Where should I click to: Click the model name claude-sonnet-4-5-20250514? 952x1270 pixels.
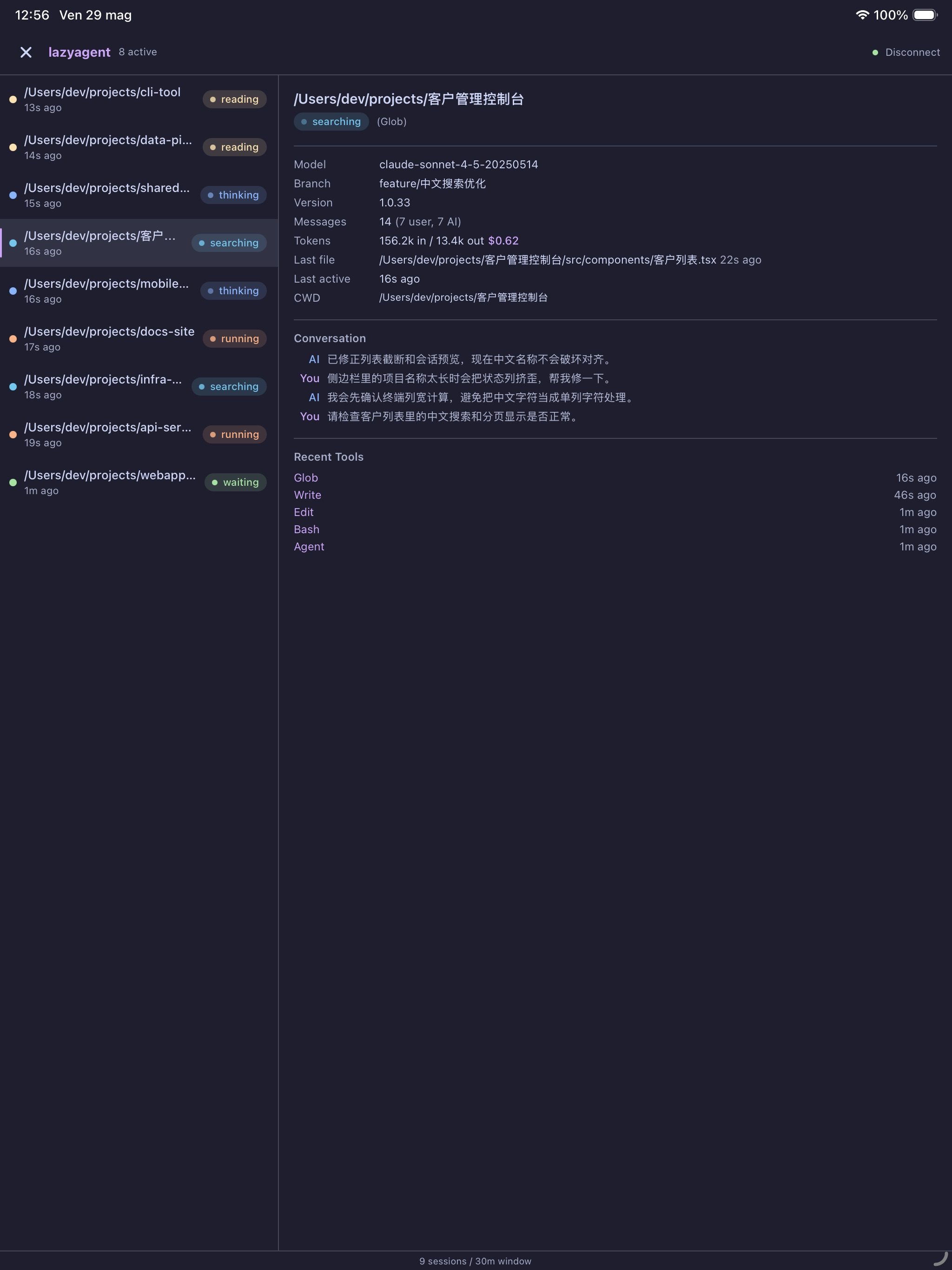click(459, 164)
